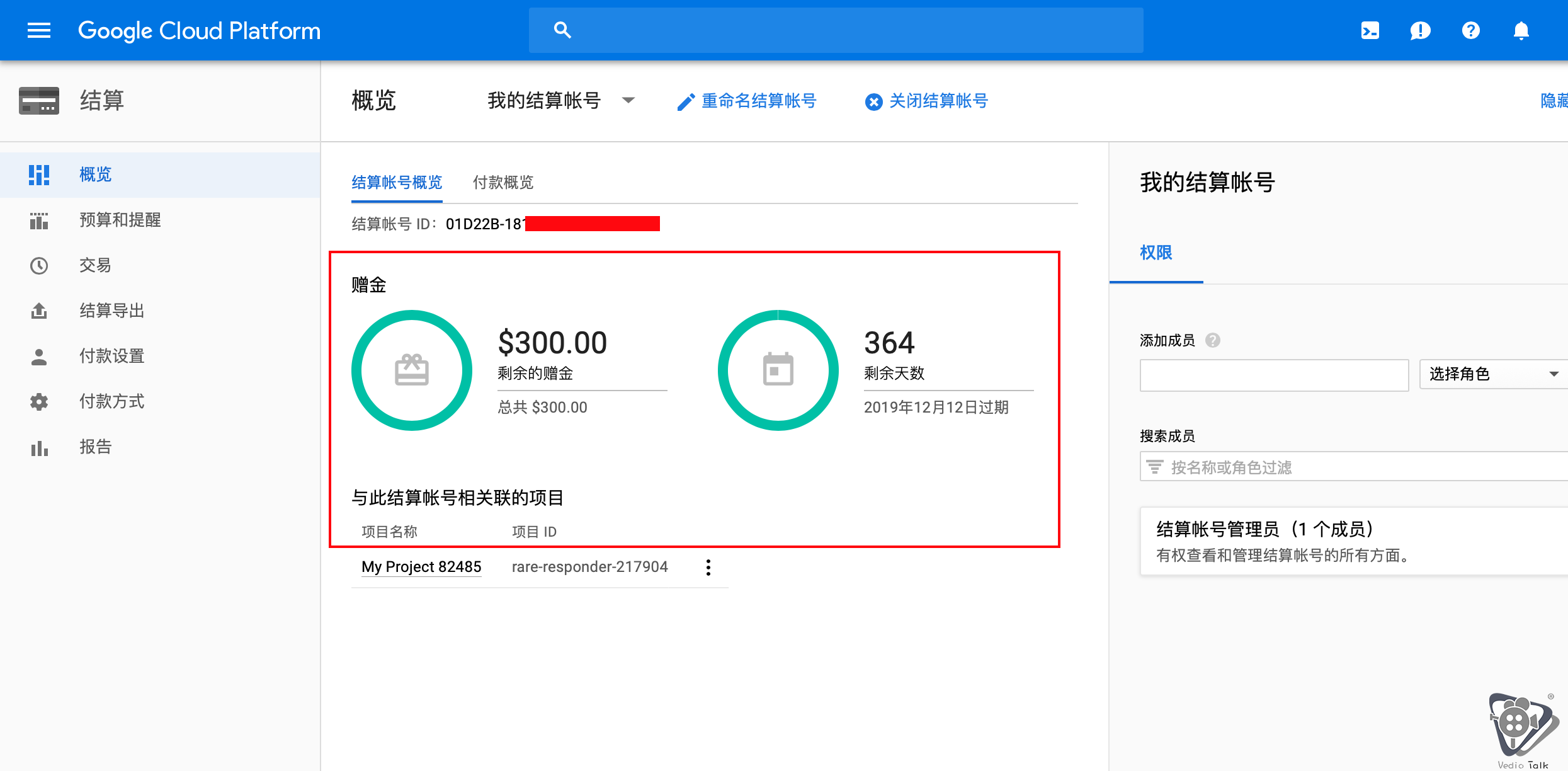Click the remaining days progress ring

[x=778, y=370]
